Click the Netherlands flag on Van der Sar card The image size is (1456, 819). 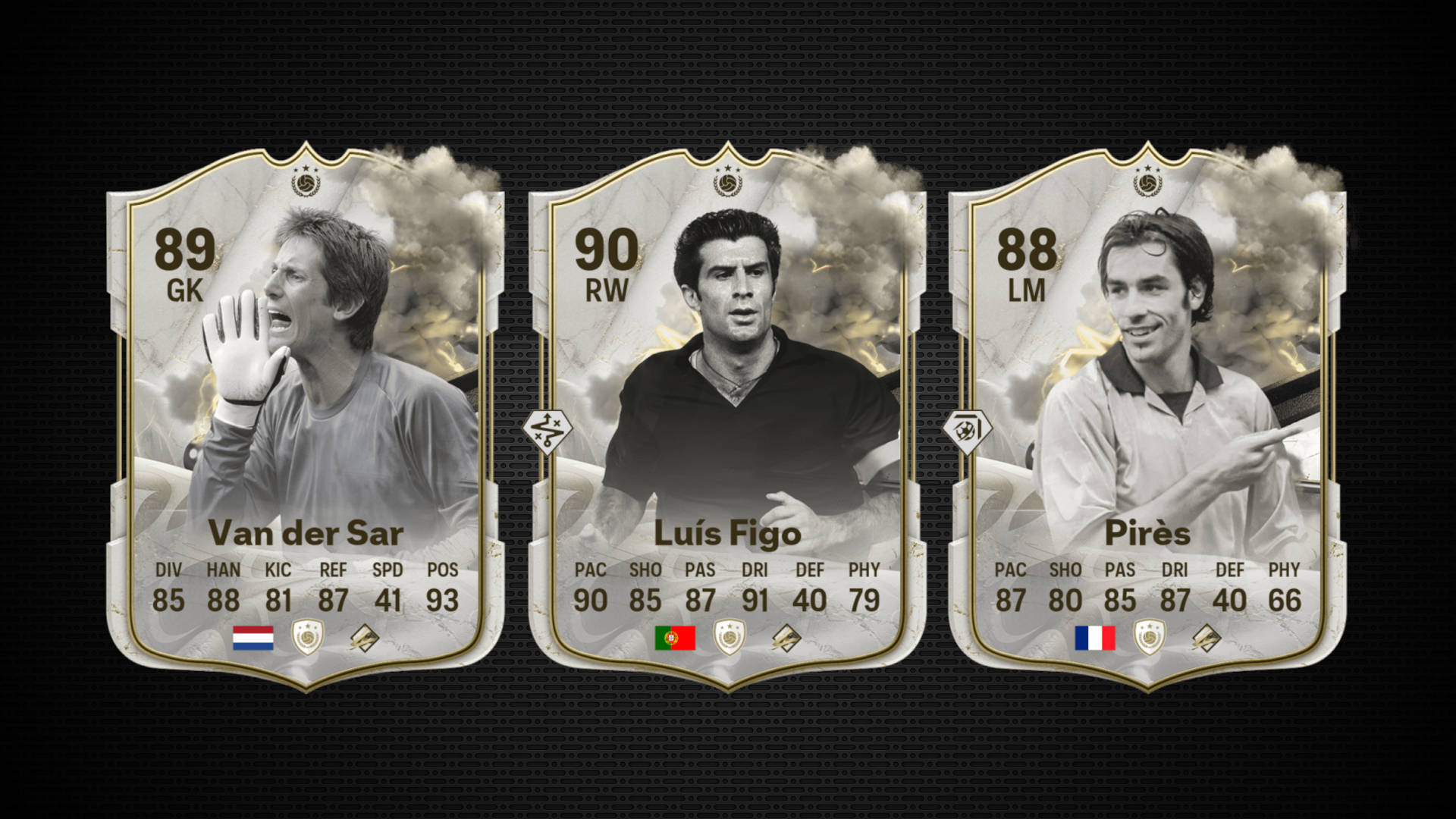[x=253, y=638]
